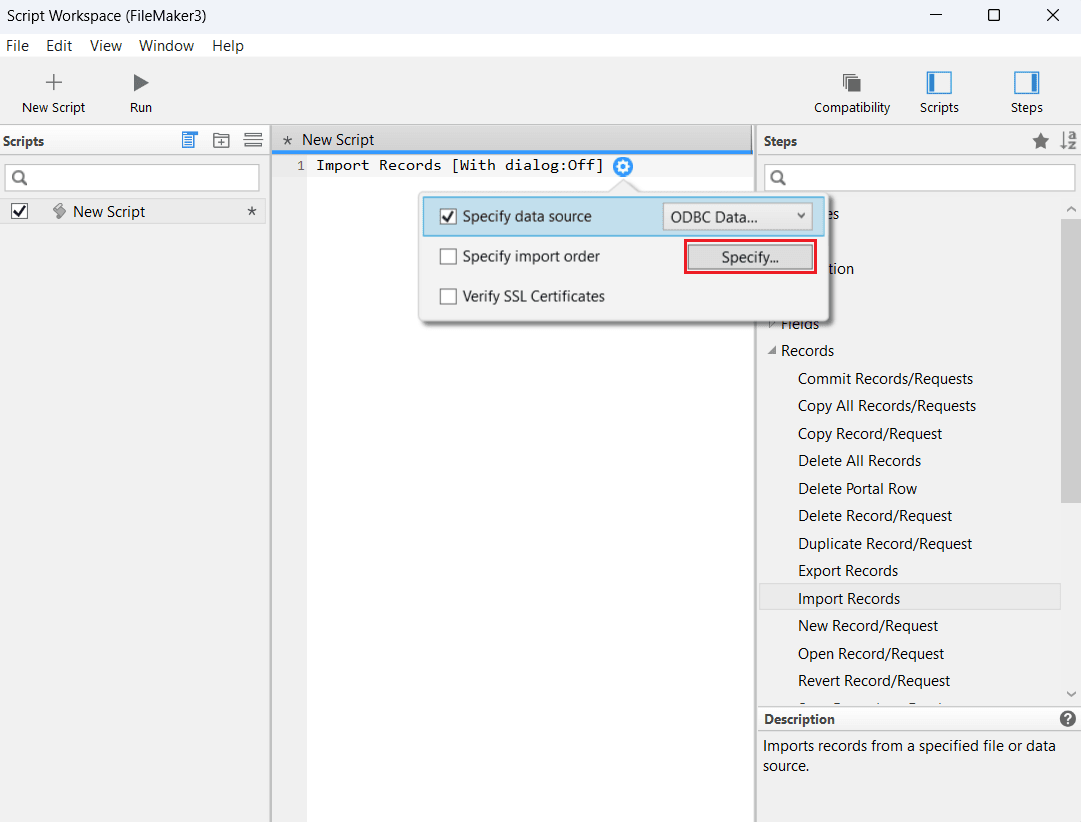
Task: Click the Steps search field
Action: point(920,178)
